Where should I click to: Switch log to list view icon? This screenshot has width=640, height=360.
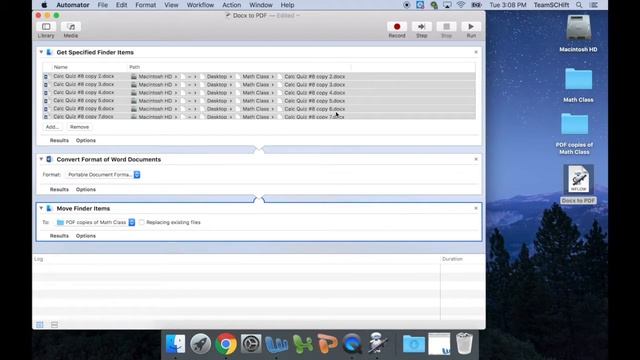click(40, 325)
